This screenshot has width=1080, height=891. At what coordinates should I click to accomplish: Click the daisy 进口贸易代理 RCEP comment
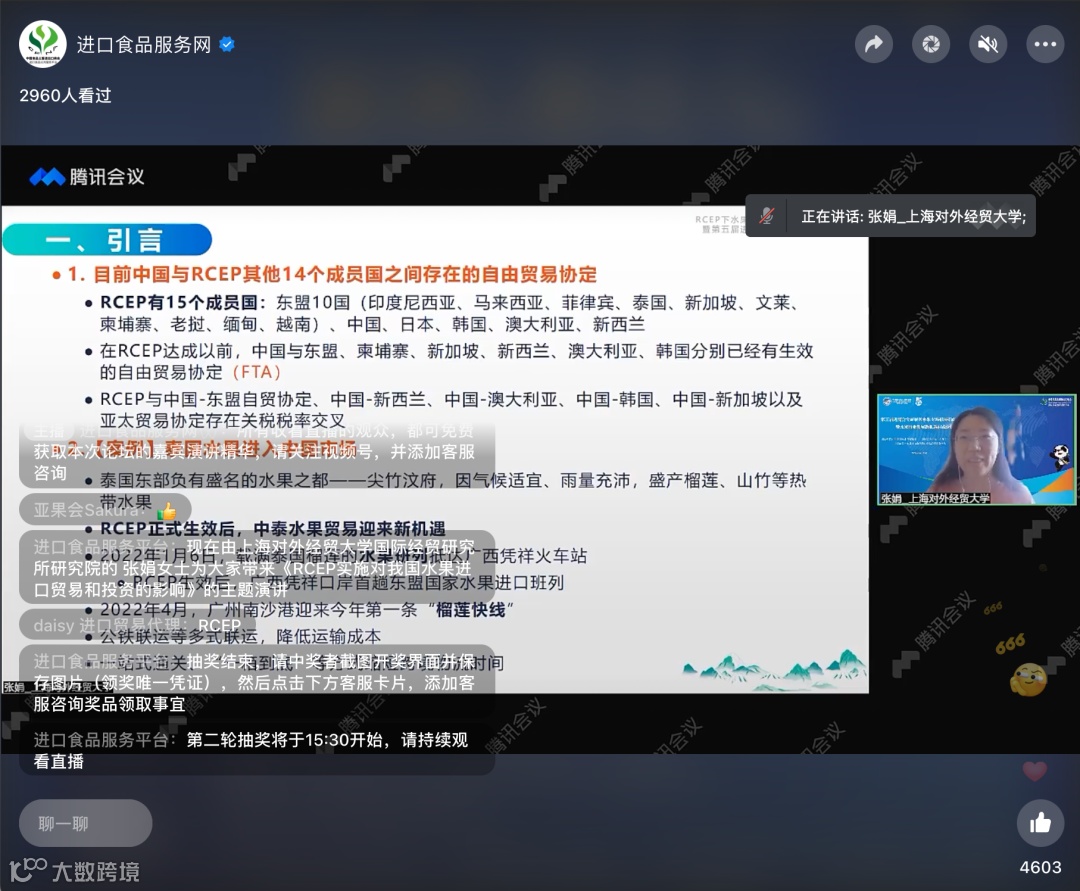pyautogui.click(x=138, y=625)
